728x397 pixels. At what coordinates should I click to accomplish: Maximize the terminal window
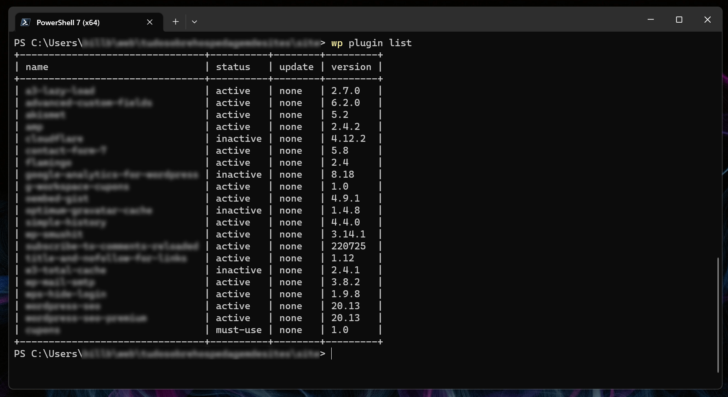(679, 20)
